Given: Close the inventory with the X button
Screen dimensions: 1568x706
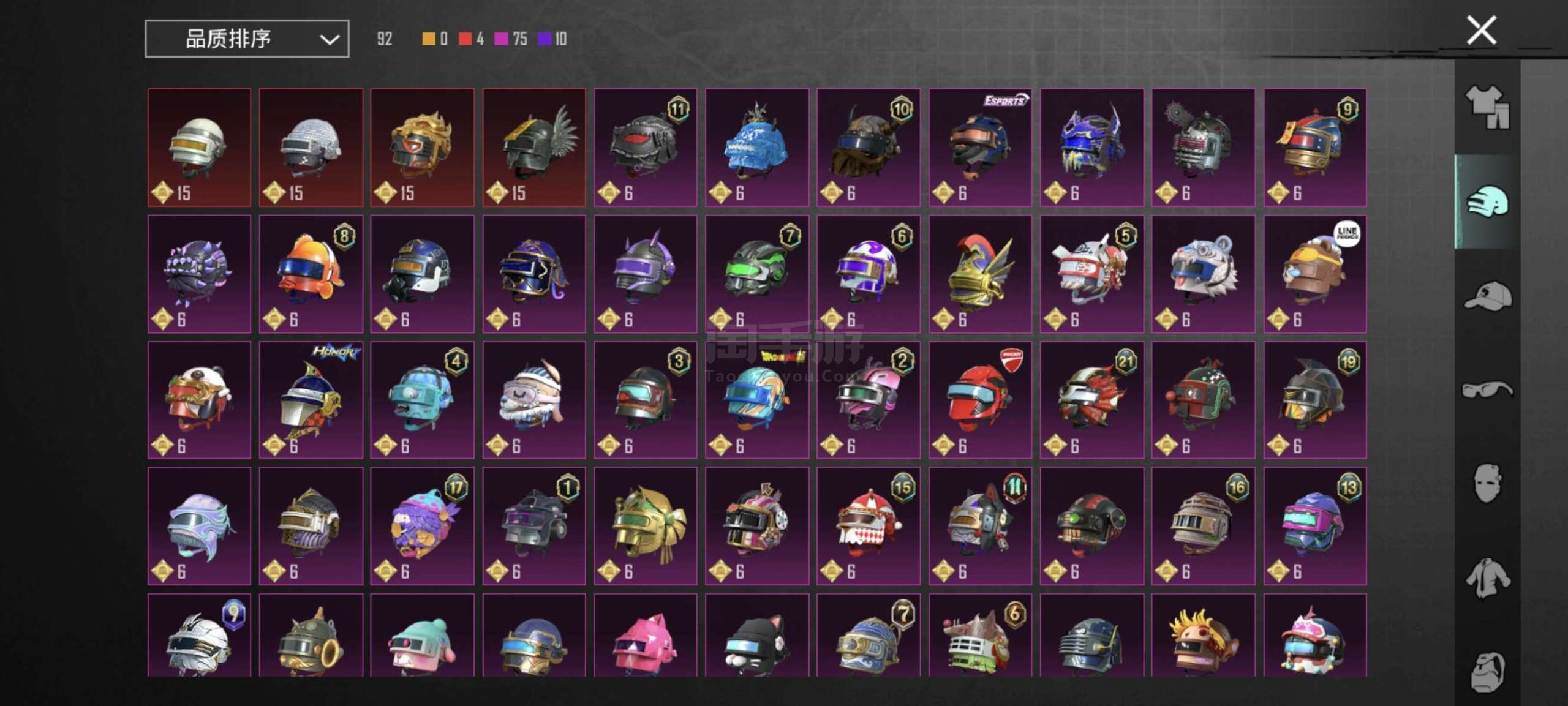Looking at the screenshot, I should [1482, 30].
